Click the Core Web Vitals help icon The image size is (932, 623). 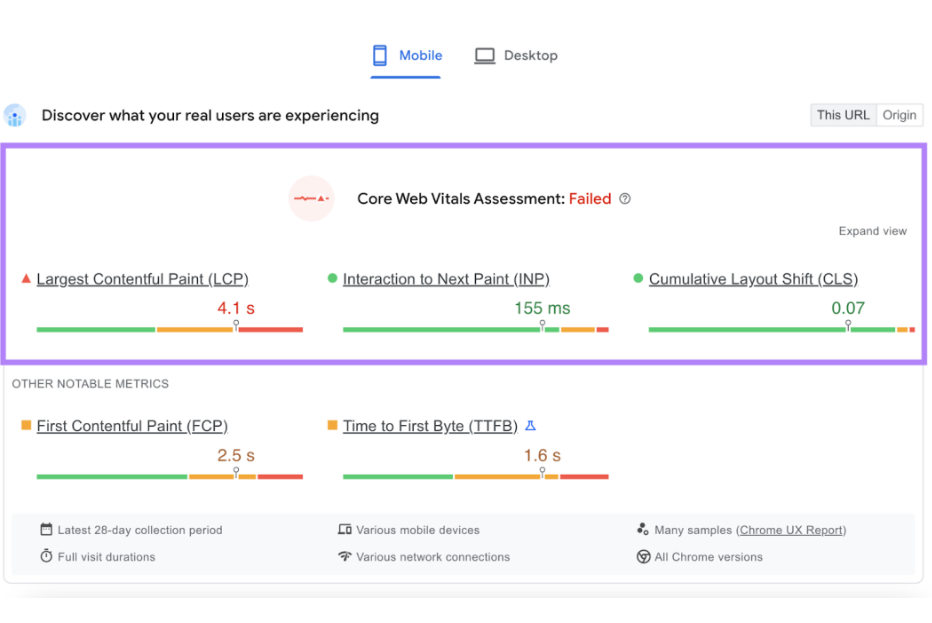click(625, 199)
